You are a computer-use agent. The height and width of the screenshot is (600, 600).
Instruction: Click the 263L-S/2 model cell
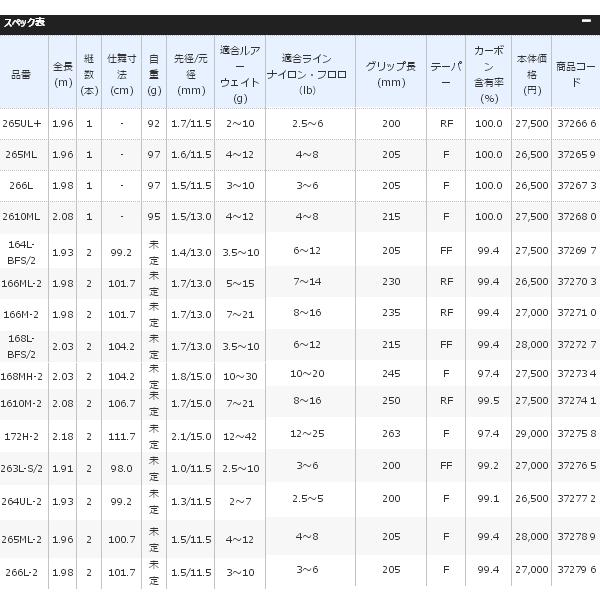point(21,465)
